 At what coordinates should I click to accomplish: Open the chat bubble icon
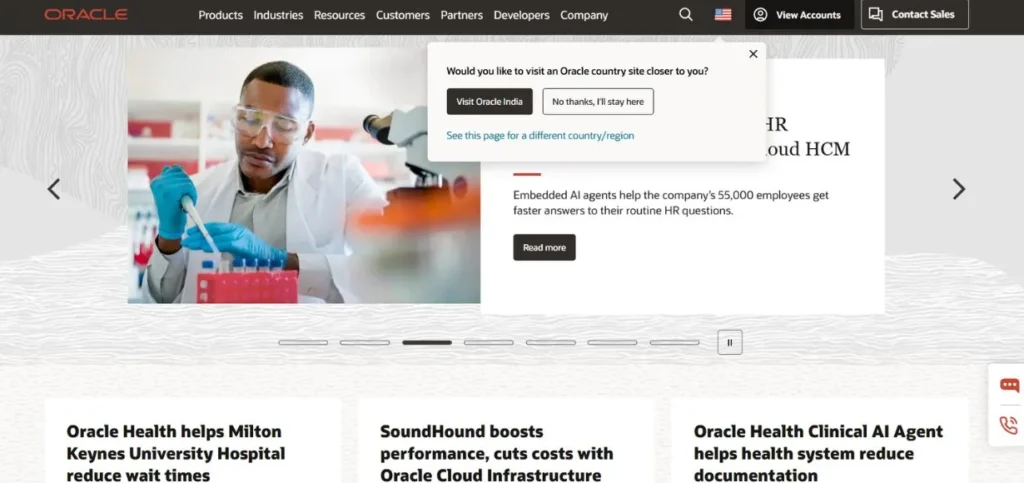[x=1009, y=385]
